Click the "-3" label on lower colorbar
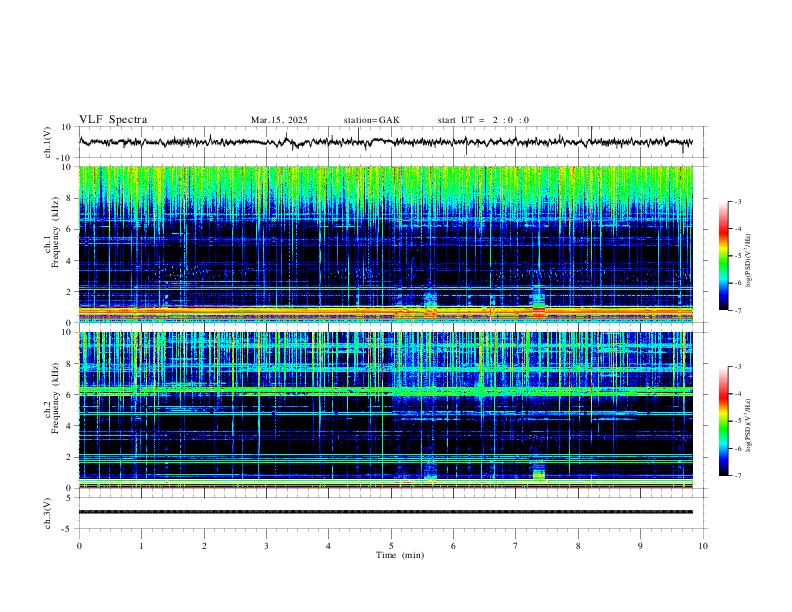Screen dimensions: 792x612 738,367
